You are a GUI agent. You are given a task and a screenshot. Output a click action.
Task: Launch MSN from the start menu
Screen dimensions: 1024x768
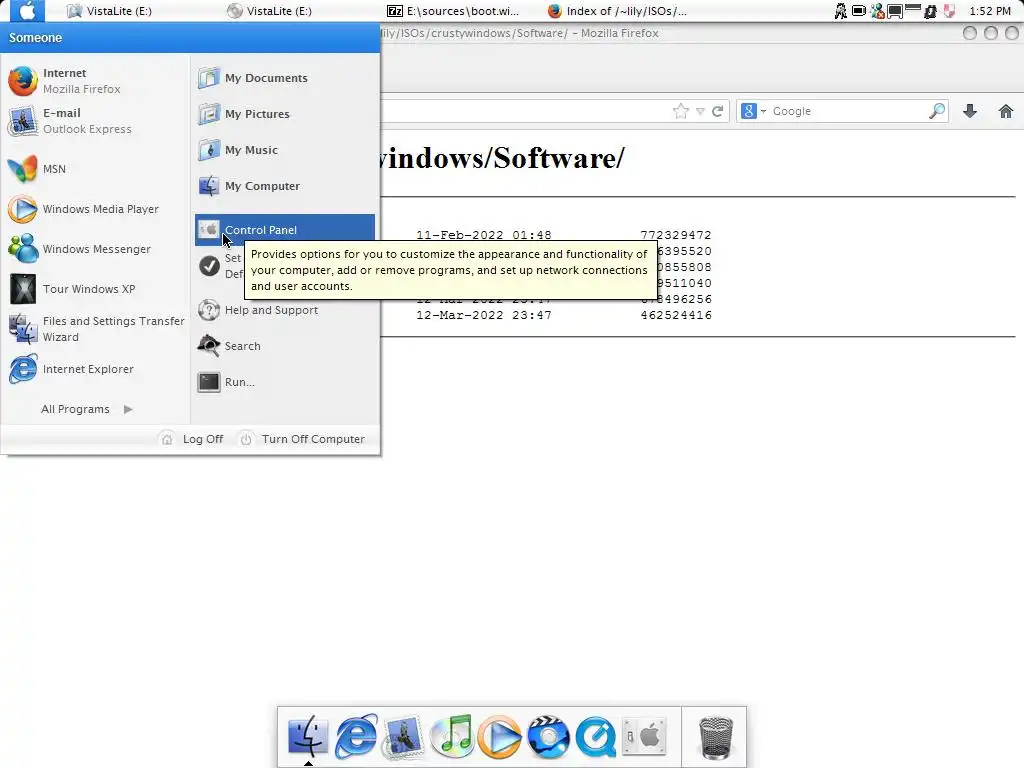38,169
